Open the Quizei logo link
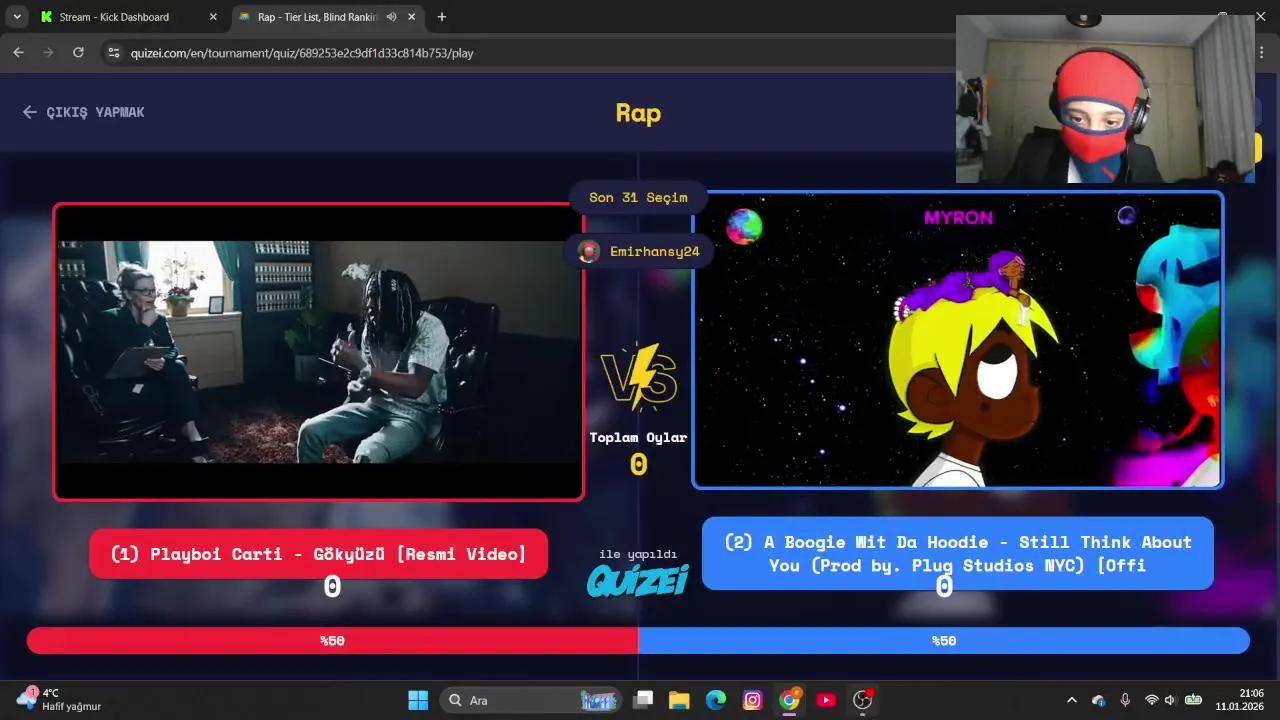This screenshot has height=720, width=1280. click(637, 580)
